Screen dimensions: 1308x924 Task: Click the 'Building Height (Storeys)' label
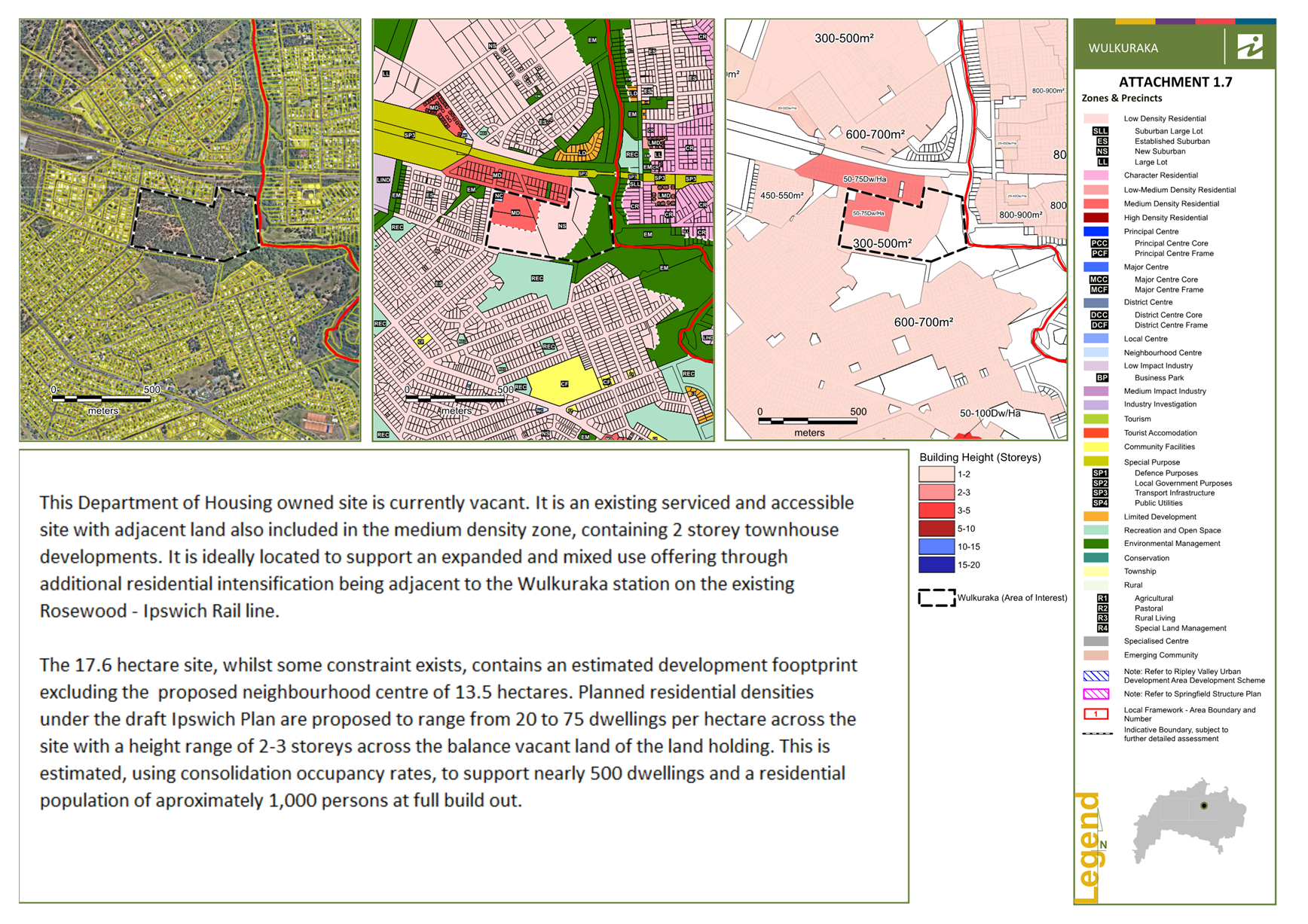(979, 457)
